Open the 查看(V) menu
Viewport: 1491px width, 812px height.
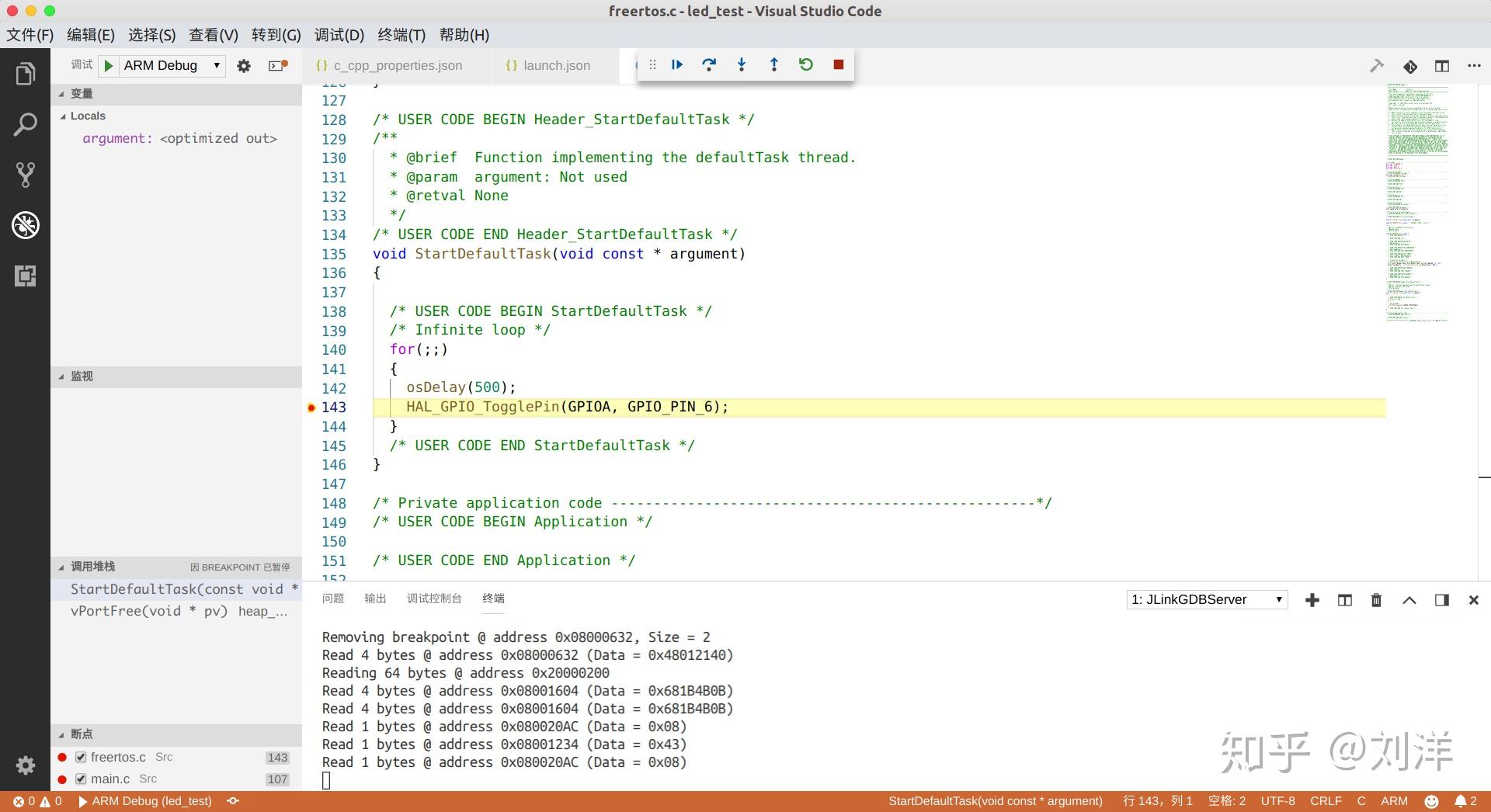point(214,35)
